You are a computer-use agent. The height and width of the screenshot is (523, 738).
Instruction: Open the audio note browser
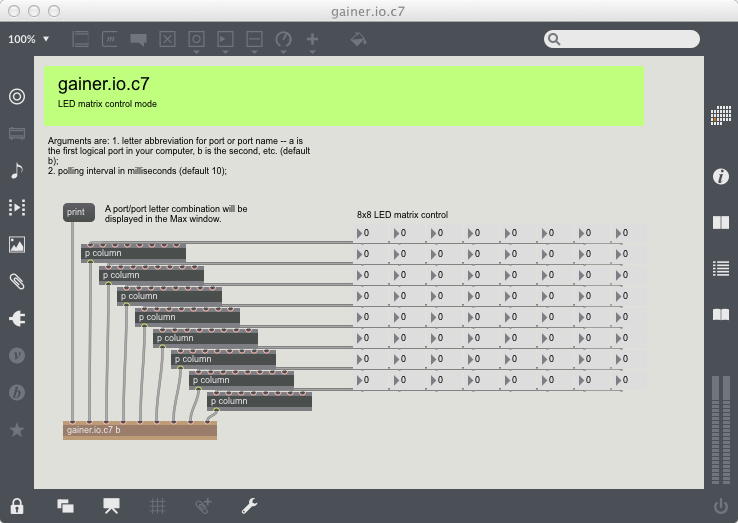point(17,170)
